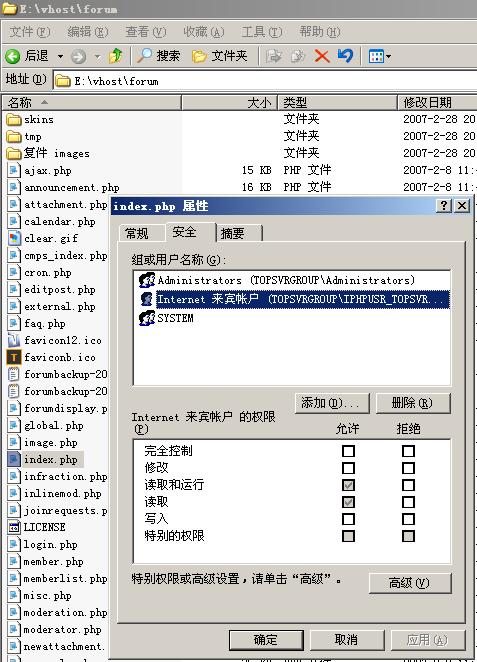Click the 高级(V) Advanced button
The height and width of the screenshot is (662, 477).
(410, 583)
